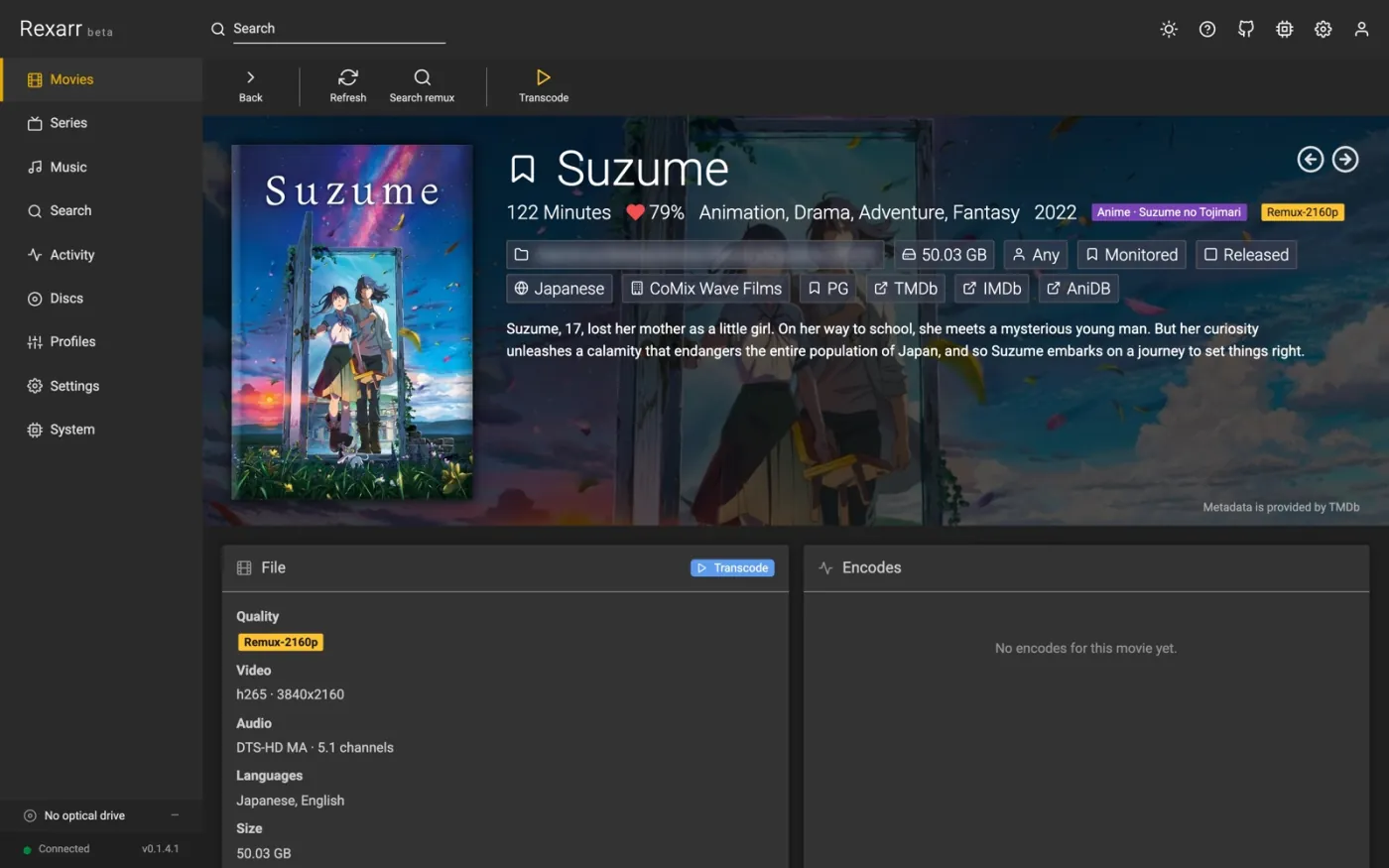The width and height of the screenshot is (1389, 868).
Task: Go to previous movie with left arrow
Action: tap(1311, 159)
